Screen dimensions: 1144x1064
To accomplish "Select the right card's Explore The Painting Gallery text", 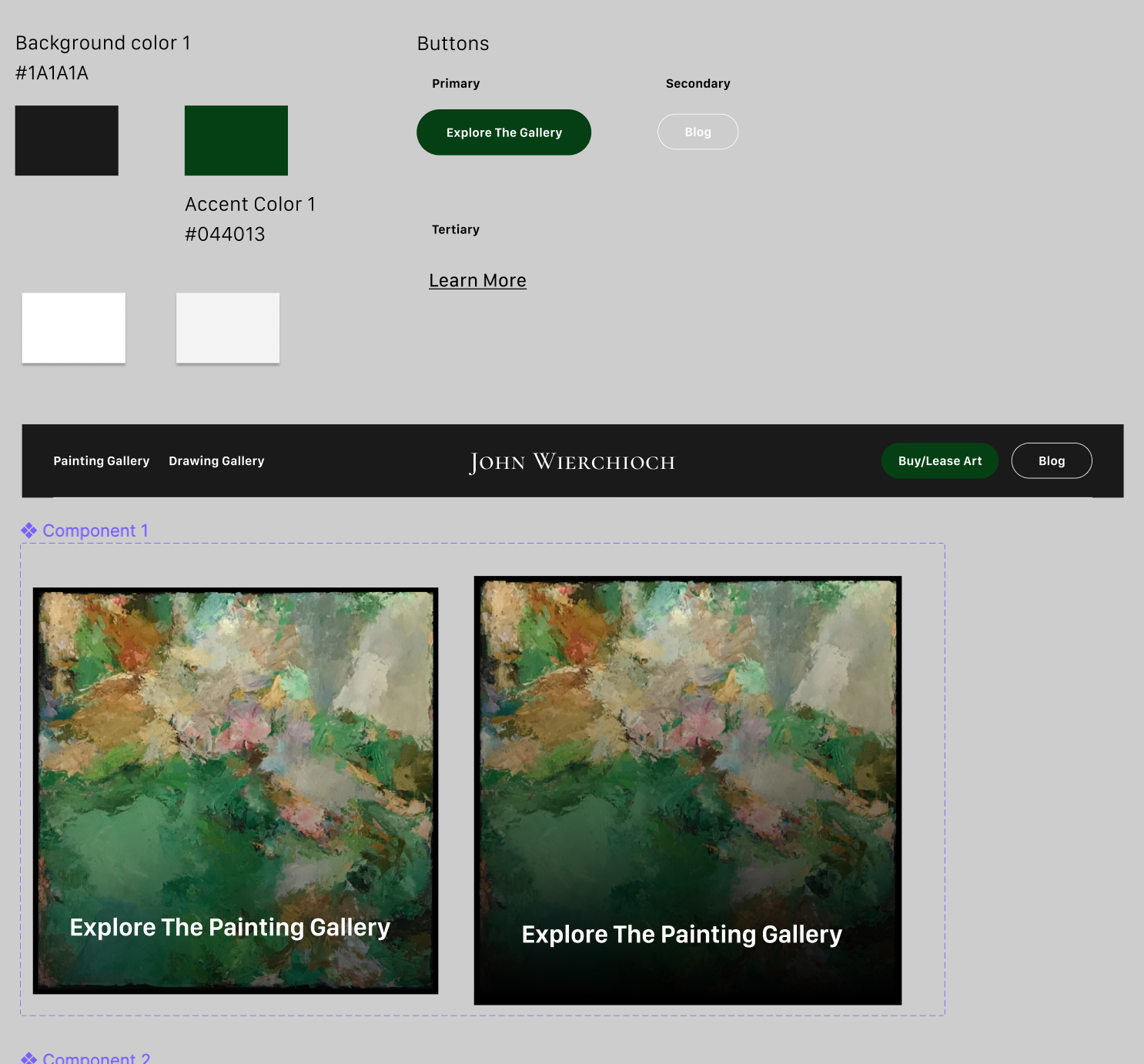I will pos(682,935).
